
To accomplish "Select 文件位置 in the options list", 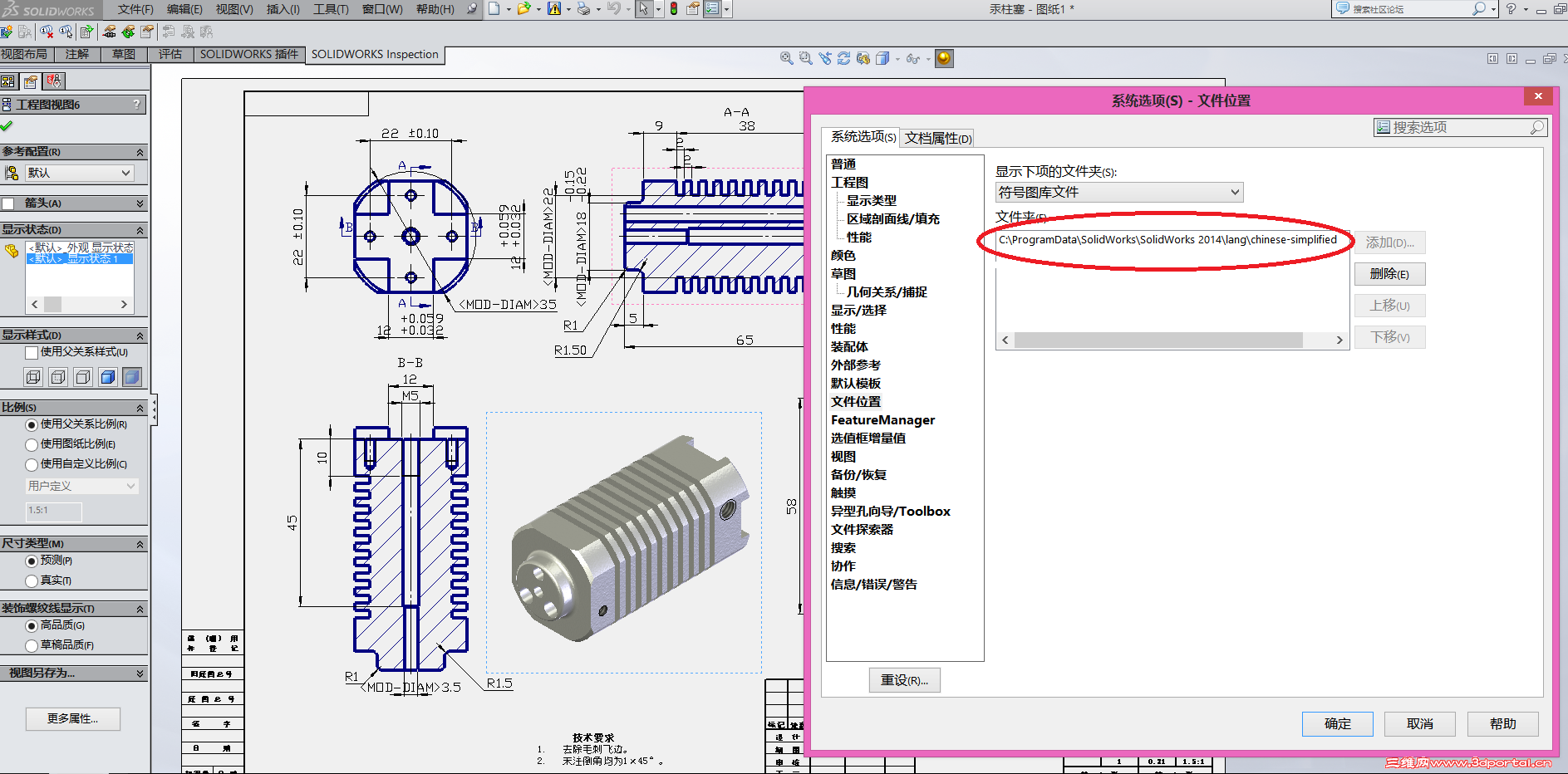I will point(855,402).
